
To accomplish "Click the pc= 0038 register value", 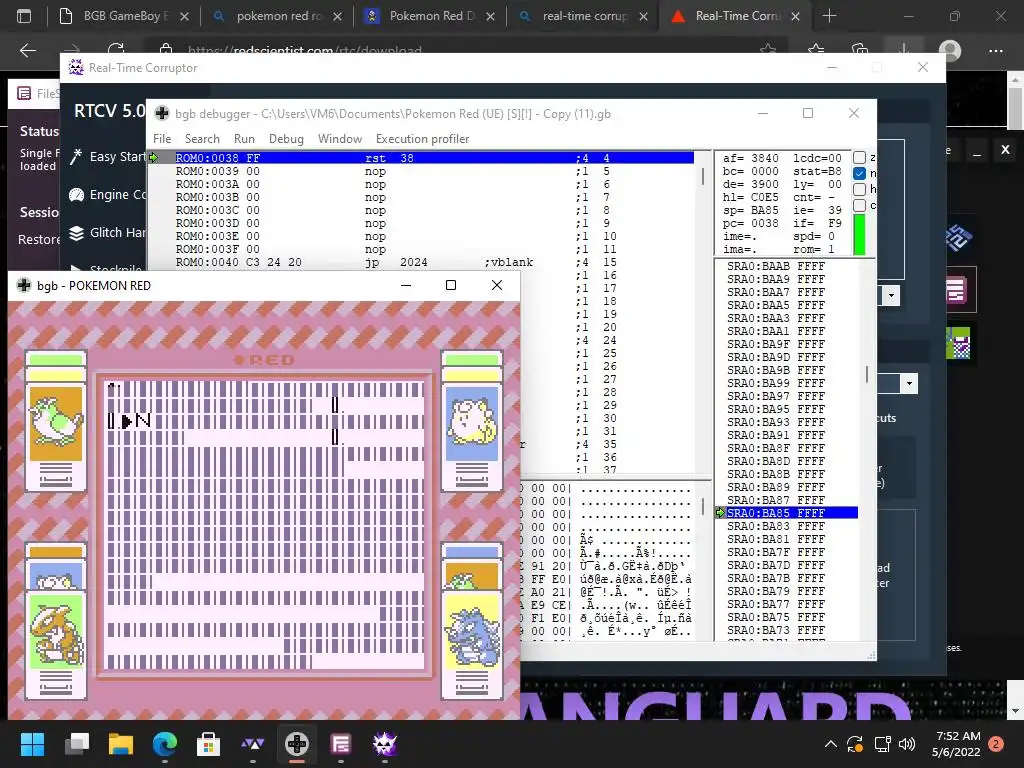I will (x=751, y=223).
